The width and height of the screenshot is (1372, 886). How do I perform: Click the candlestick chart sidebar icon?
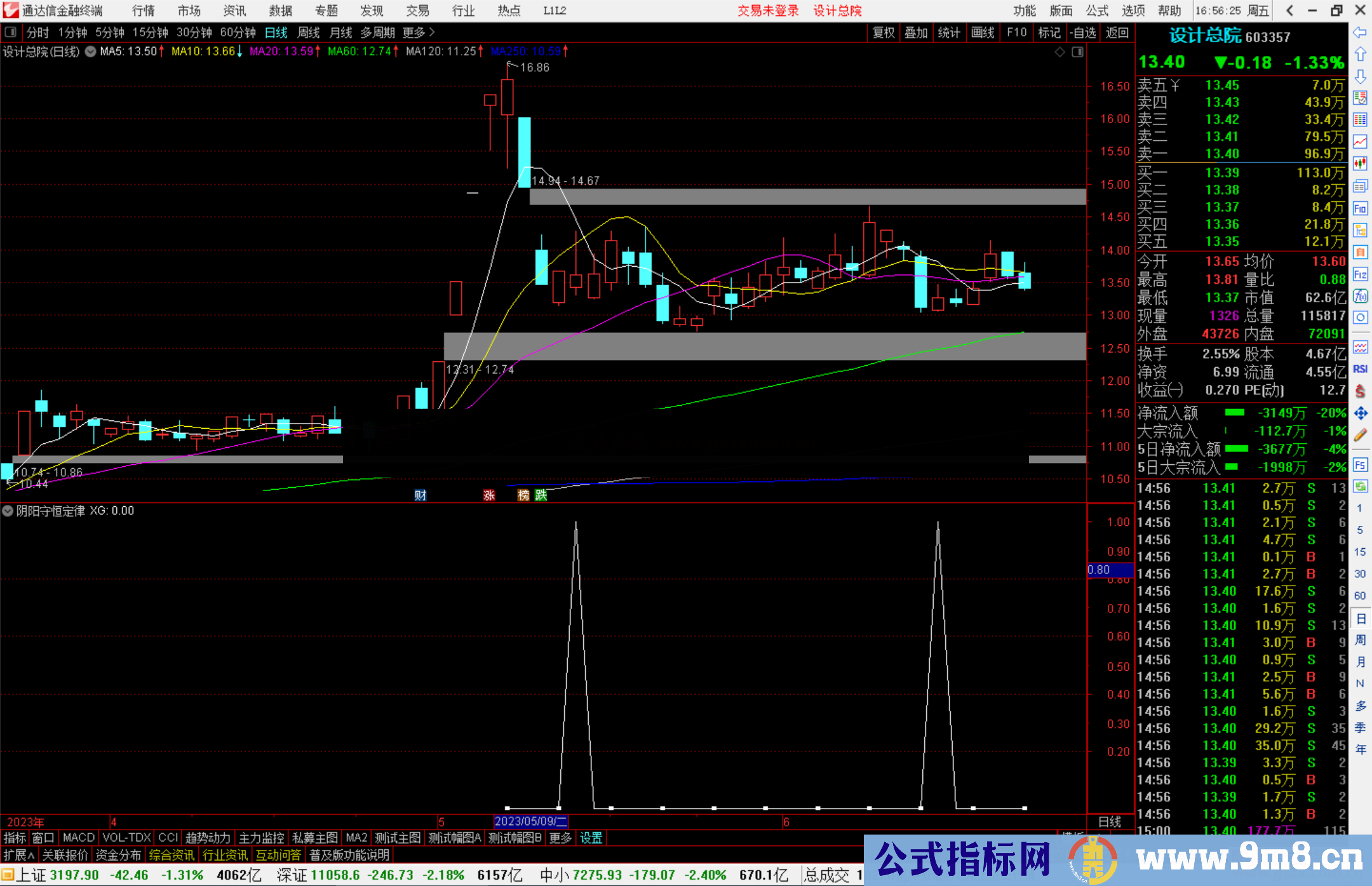pyautogui.click(x=1360, y=164)
